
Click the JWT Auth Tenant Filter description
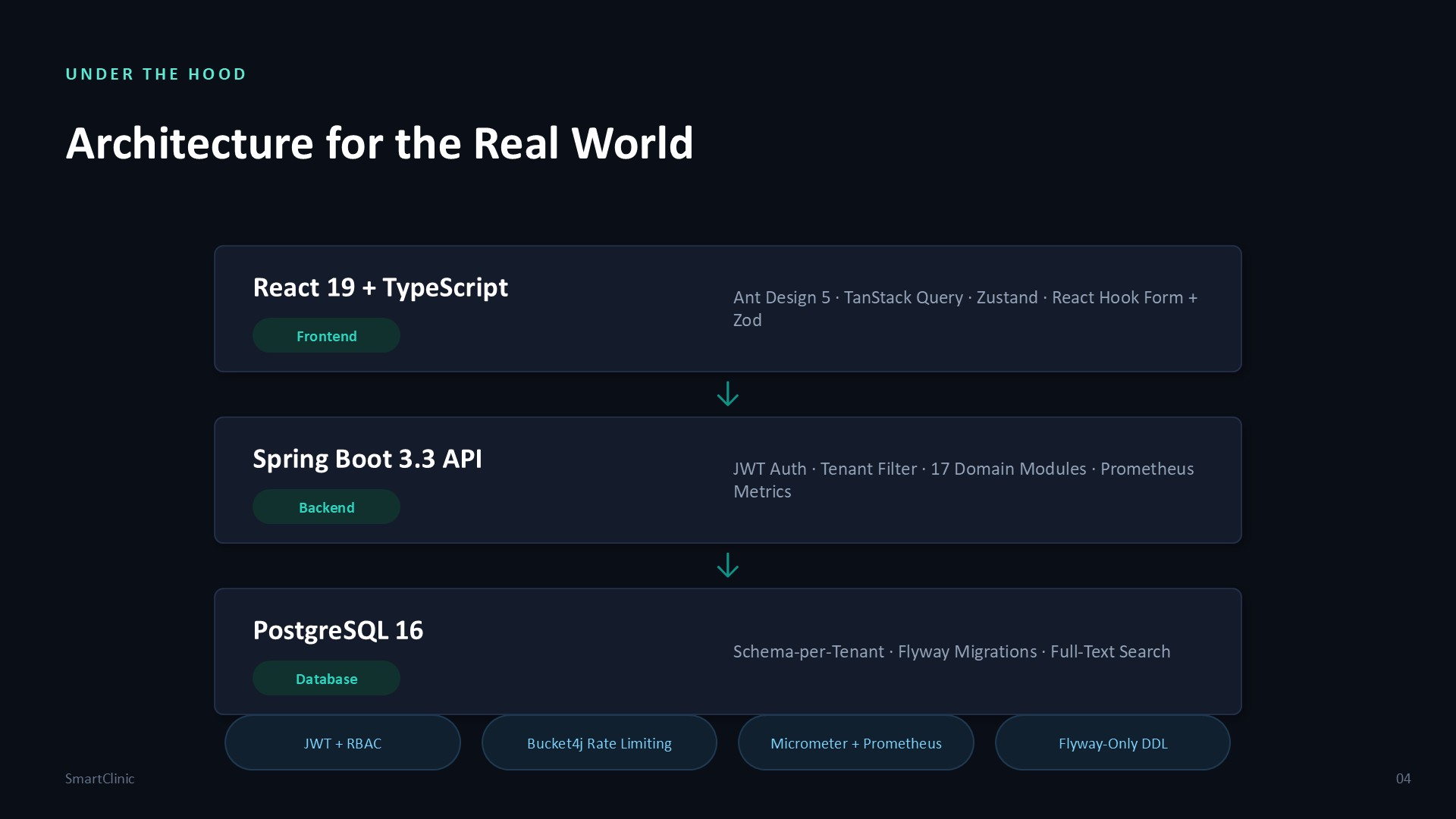[x=963, y=480]
